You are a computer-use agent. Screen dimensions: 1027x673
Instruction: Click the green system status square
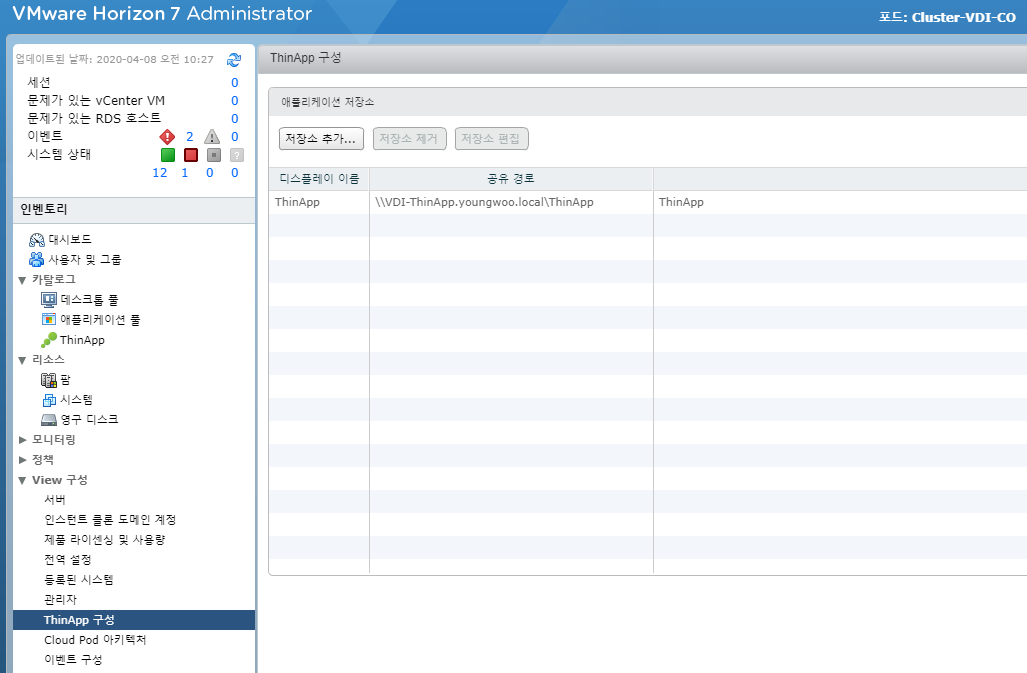[168, 155]
